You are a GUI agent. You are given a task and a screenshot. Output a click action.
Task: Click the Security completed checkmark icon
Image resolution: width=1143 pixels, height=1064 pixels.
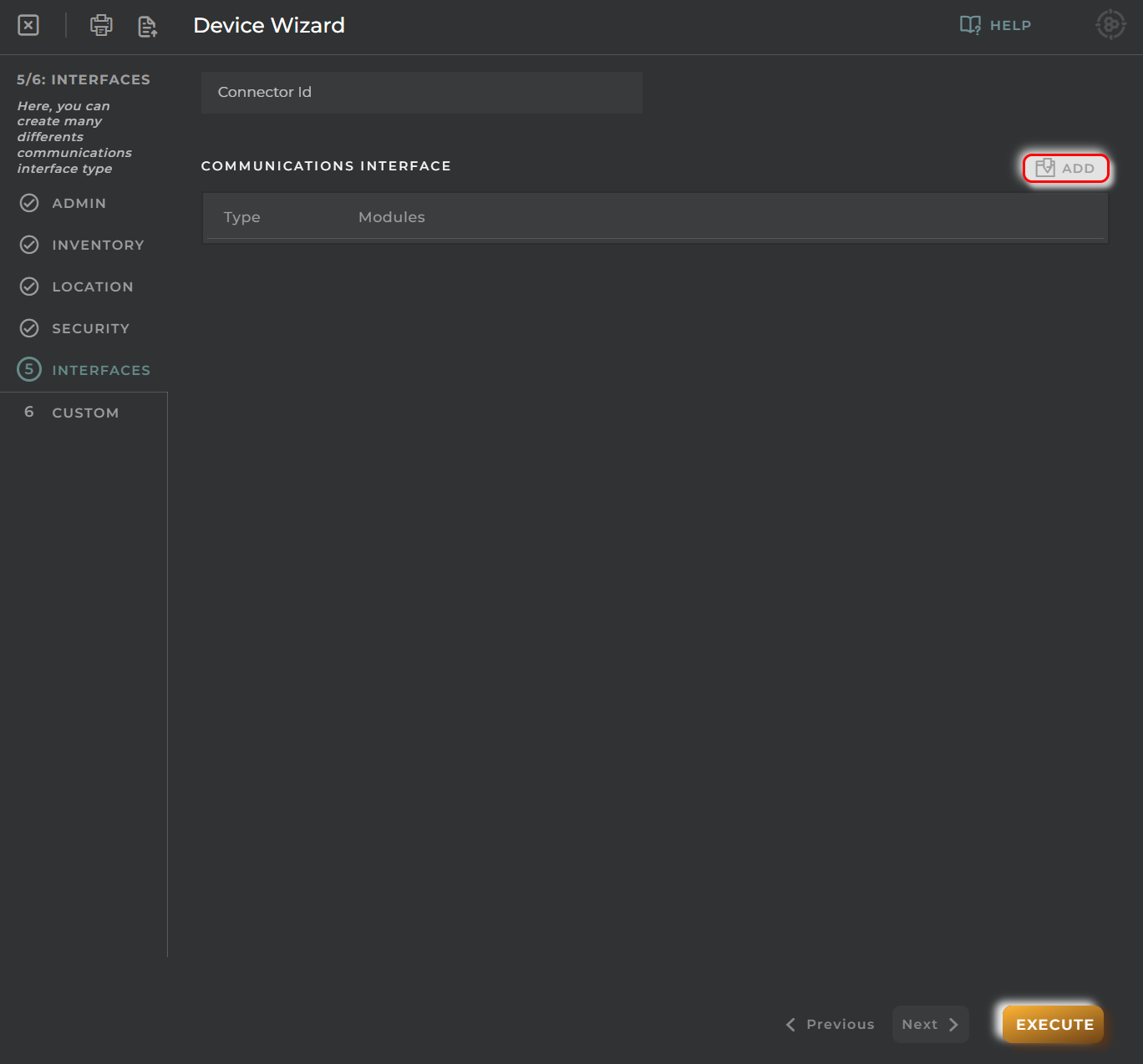tap(29, 328)
